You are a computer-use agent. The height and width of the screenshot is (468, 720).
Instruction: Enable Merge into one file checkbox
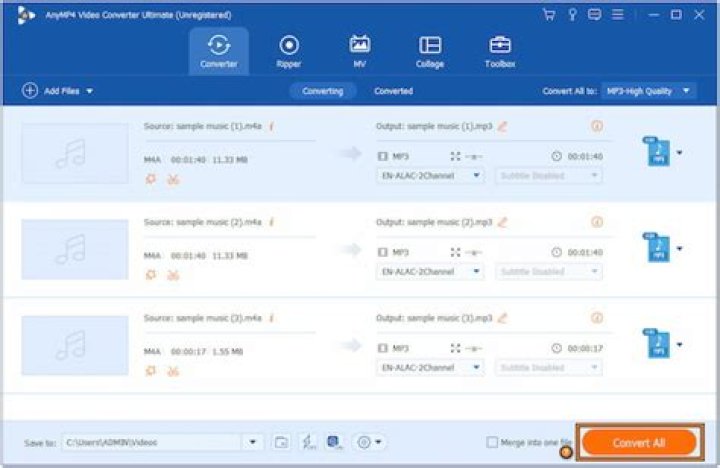tap(492, 442)
